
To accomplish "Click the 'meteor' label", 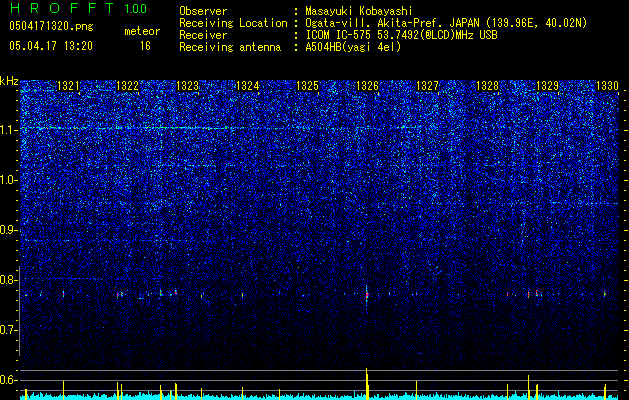I will [x=142, y=31].
